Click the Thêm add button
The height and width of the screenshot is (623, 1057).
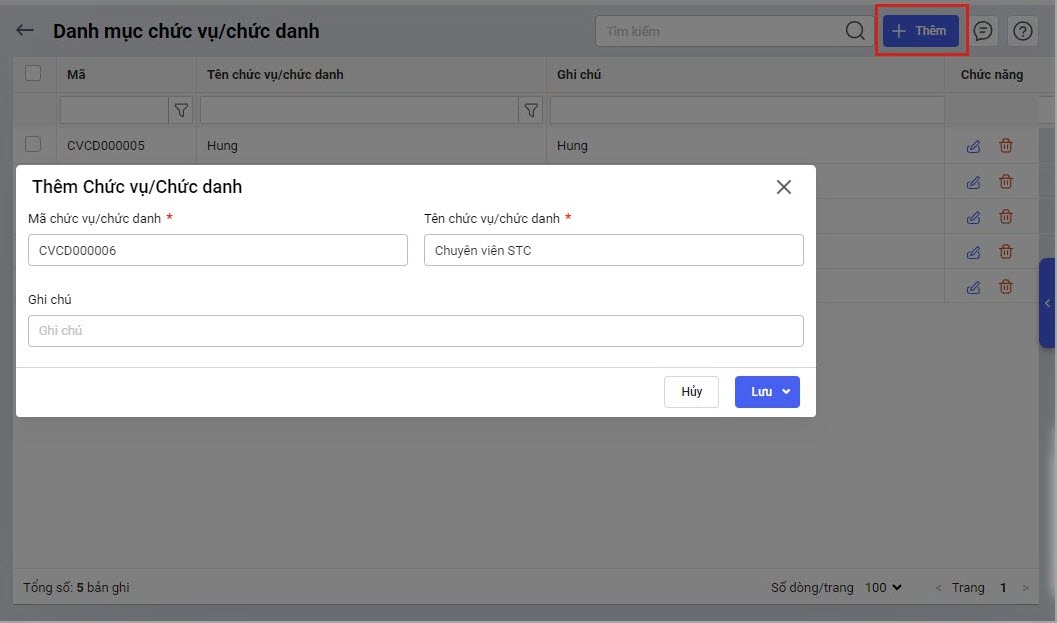(x=920, y=31)
